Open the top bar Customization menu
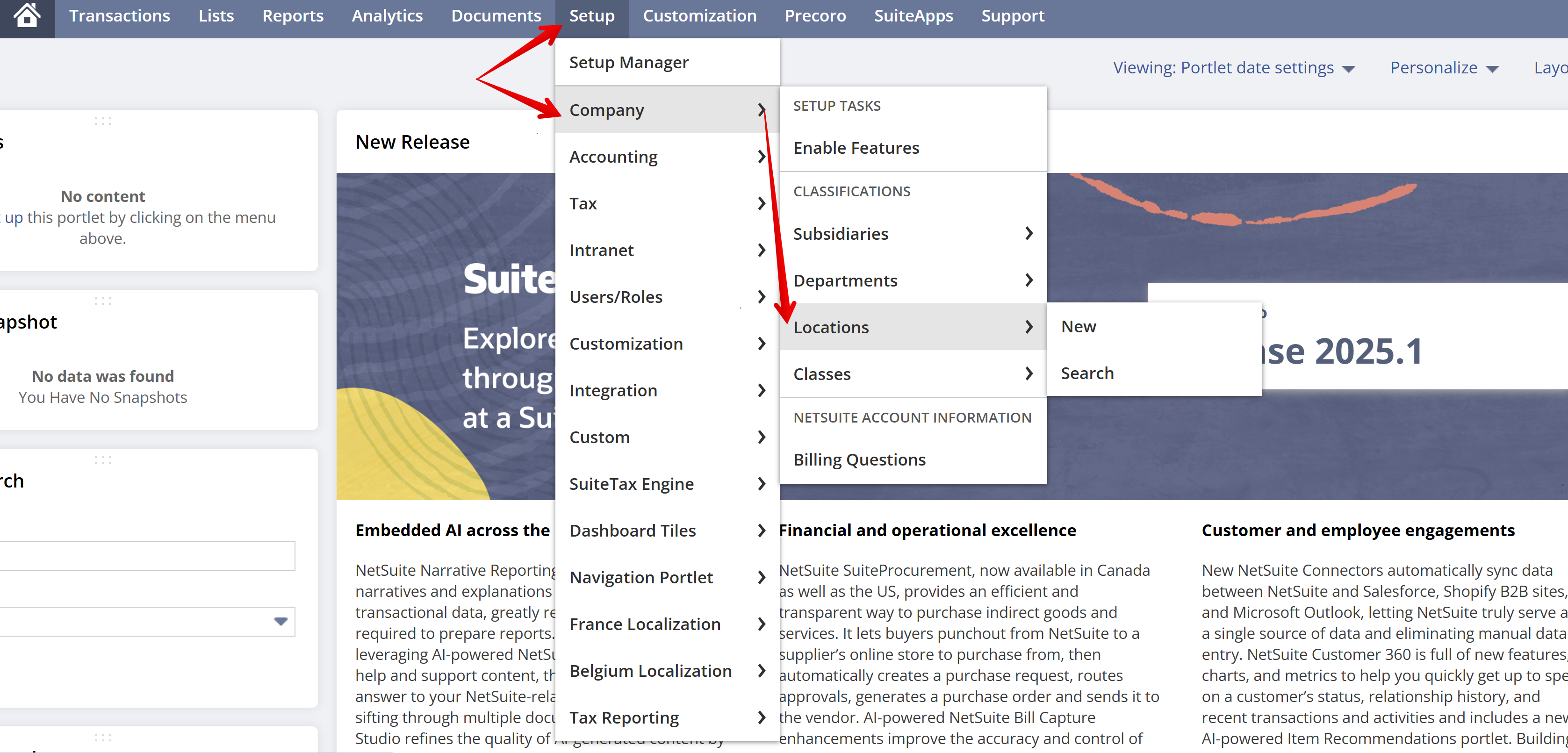Viewport: 1568px width, 753px height. tap(699, 16)
